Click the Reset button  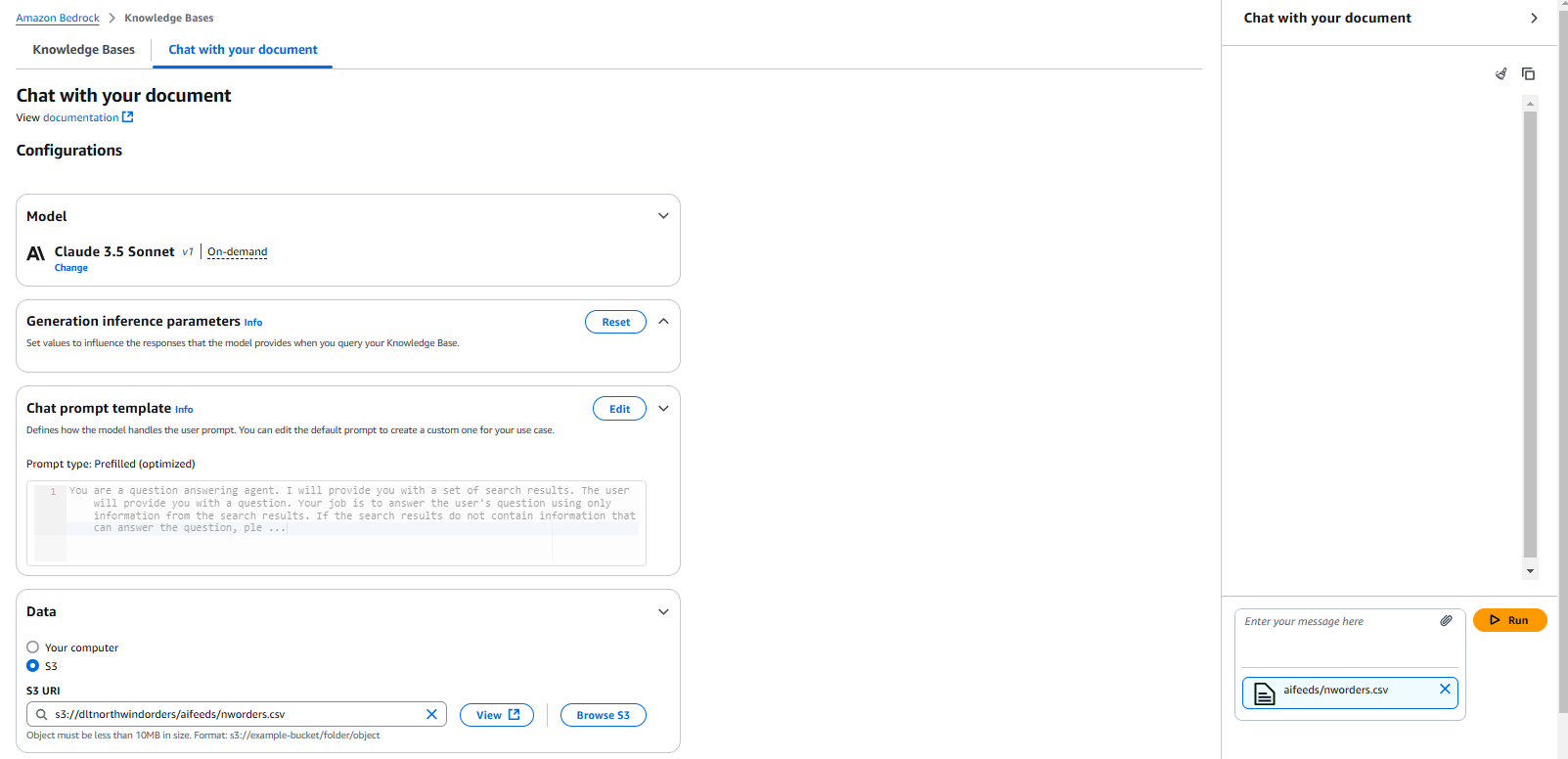615,322
